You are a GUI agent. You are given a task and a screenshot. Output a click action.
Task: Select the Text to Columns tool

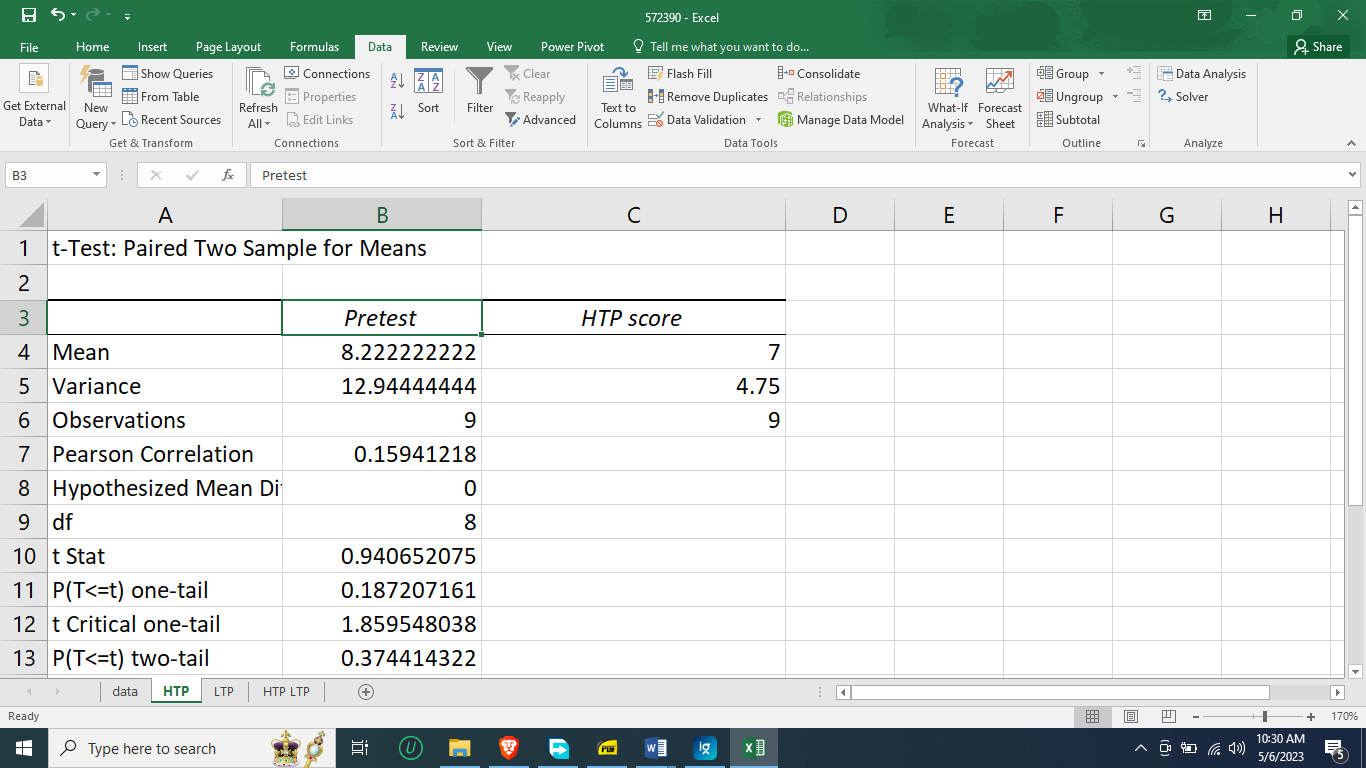617,96
